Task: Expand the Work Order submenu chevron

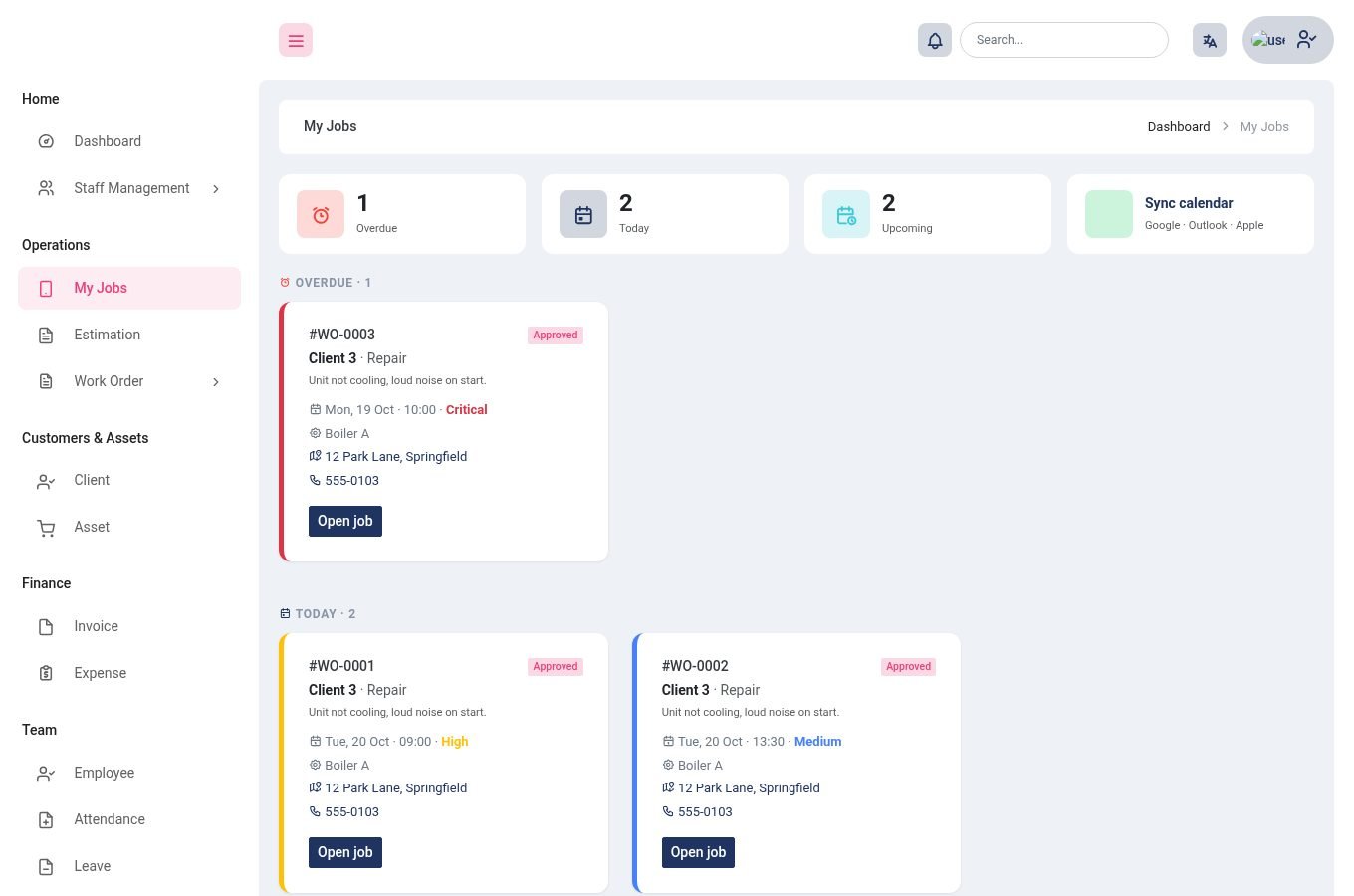Action: (216, 381)
